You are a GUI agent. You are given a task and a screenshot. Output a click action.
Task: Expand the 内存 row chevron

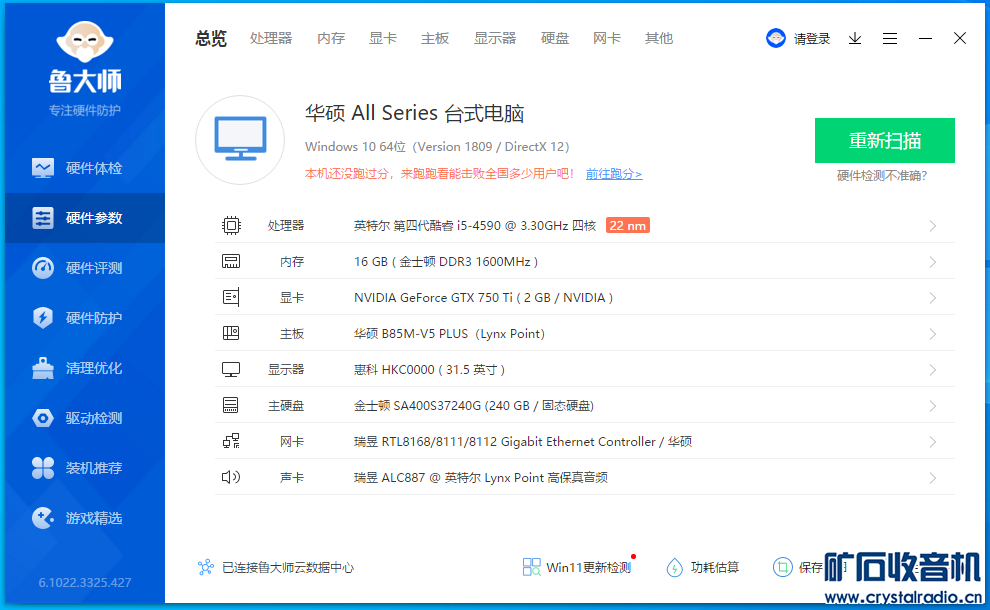[933, 262]
